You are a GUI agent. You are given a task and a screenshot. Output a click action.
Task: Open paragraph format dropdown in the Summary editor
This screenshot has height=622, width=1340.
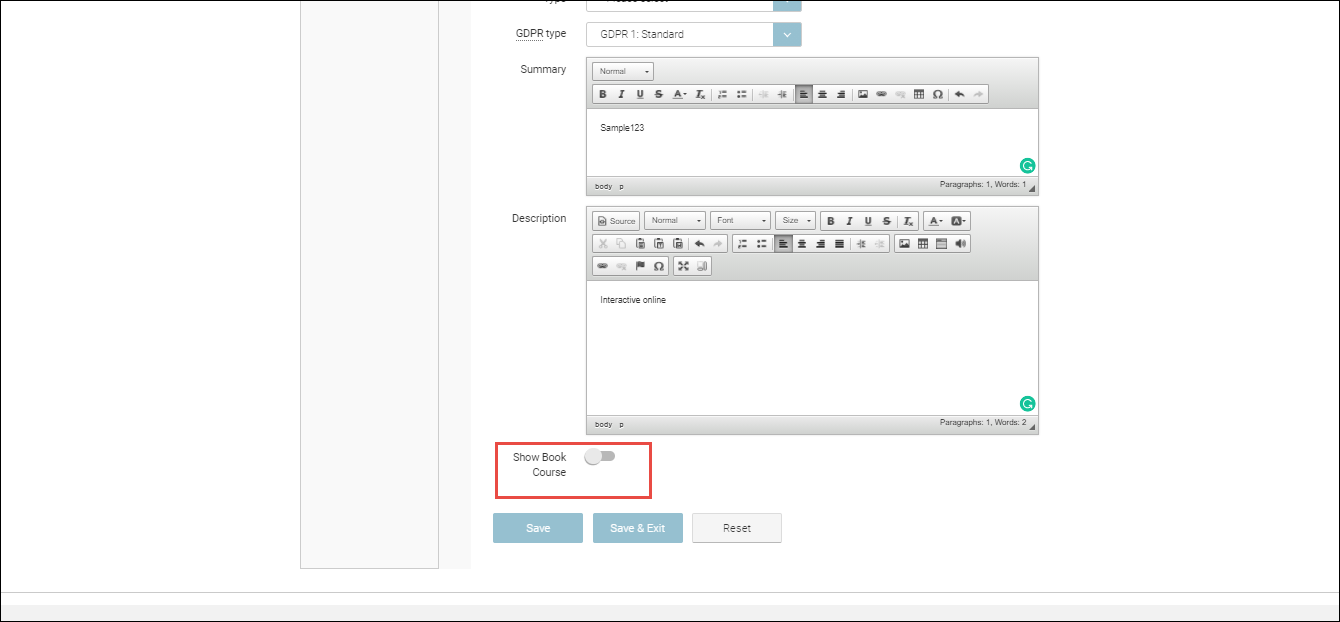[622, 71]
